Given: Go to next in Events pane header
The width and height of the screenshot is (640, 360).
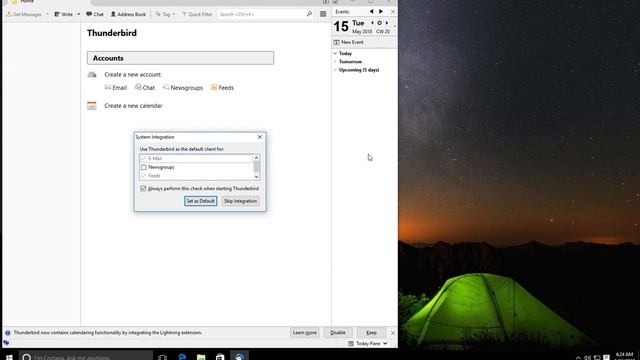Looking at the screenshot, I should (381, 11).
